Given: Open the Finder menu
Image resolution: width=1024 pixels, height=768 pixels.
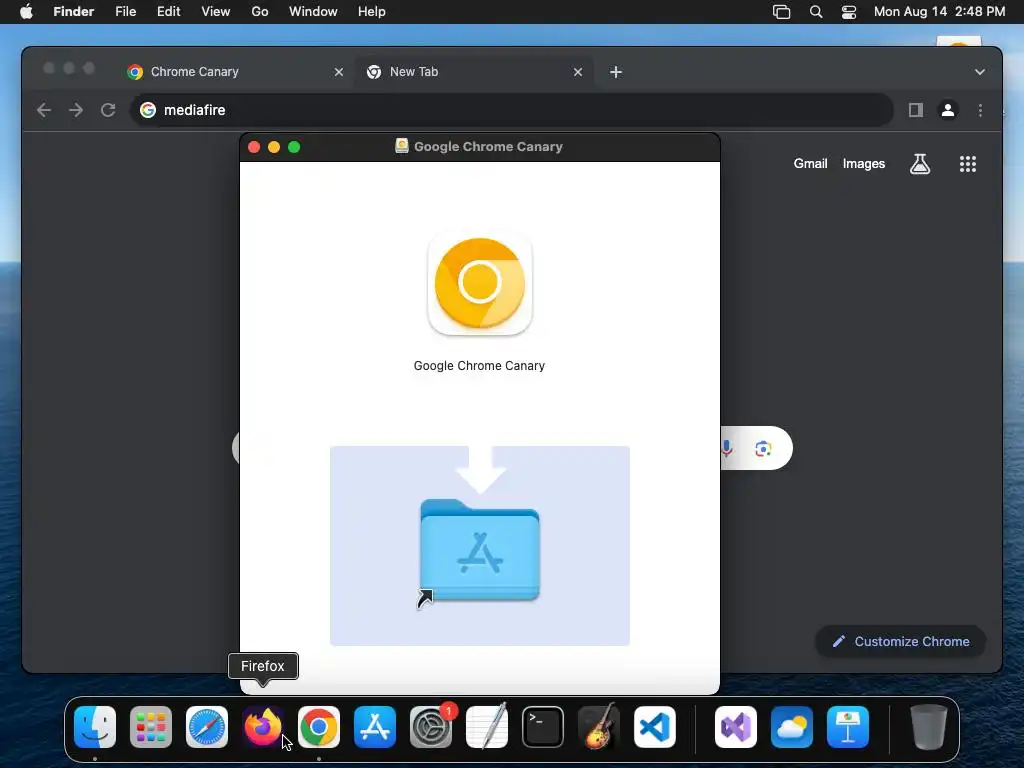Looking at the screenshot, I should pyautogui.click(x=74, y=12).
